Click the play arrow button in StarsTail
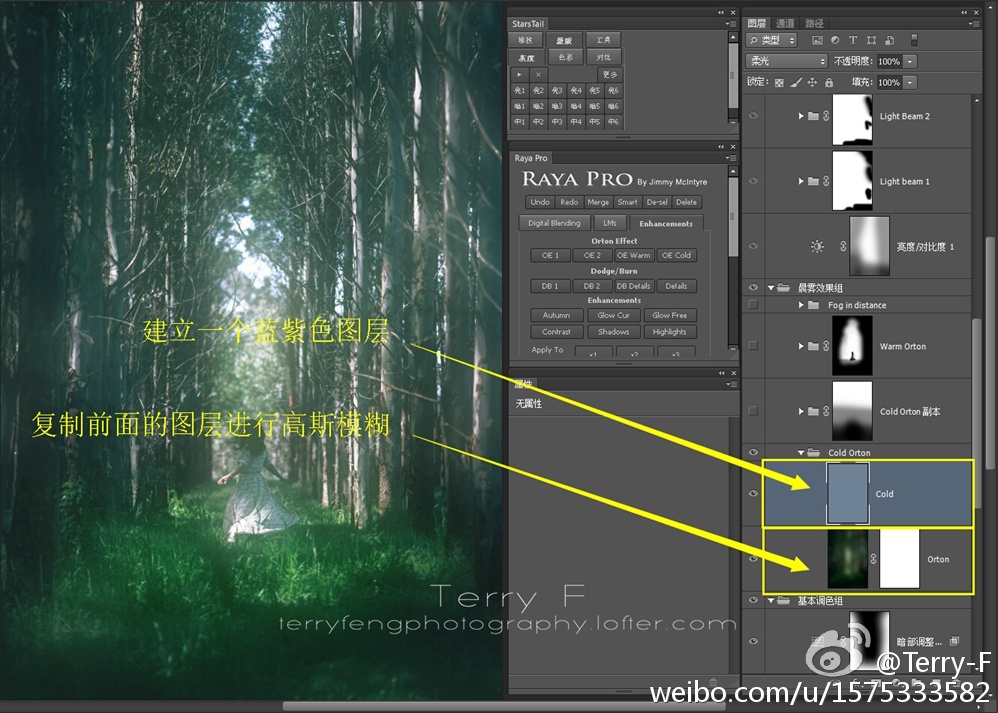This screenshot has height=713, width=998. point(520,74)
